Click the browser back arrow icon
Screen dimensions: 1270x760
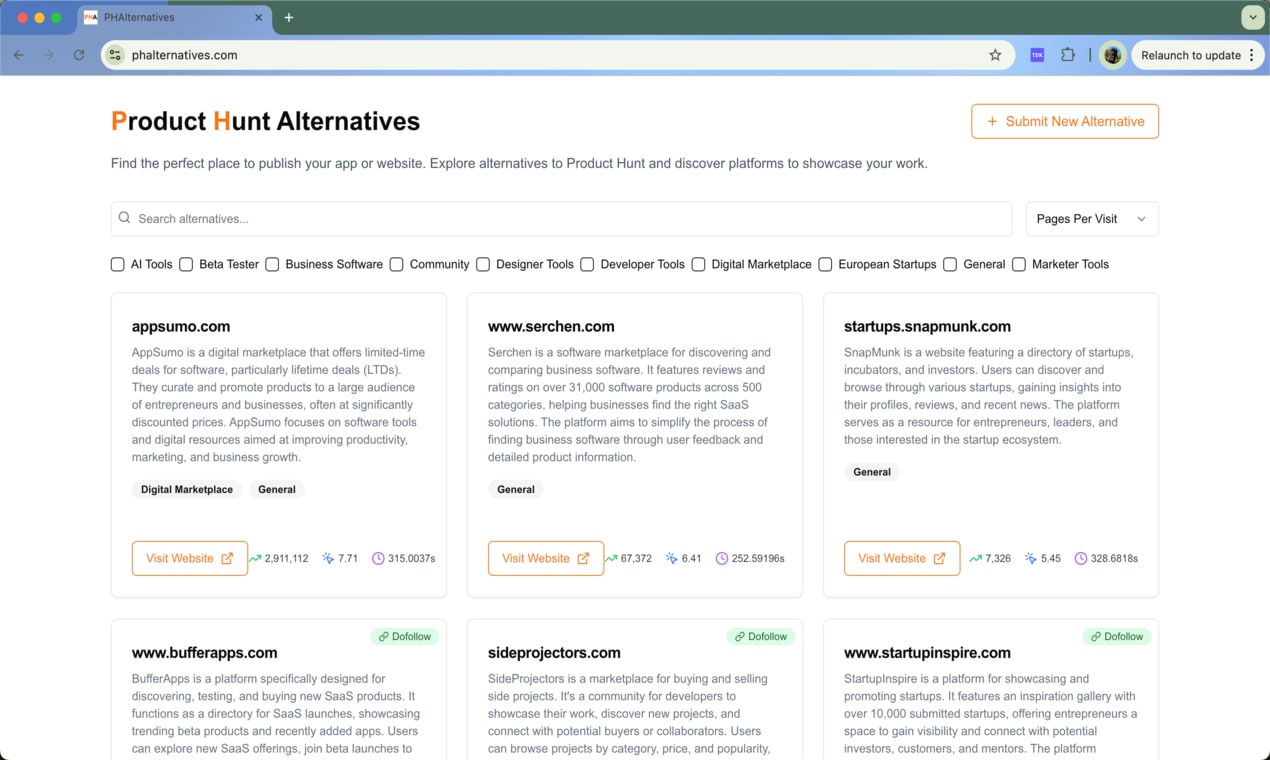pos(18,55)
